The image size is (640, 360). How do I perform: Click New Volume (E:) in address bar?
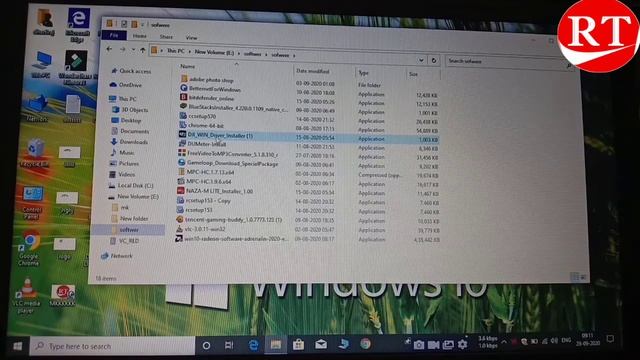(x=214, y=52)
